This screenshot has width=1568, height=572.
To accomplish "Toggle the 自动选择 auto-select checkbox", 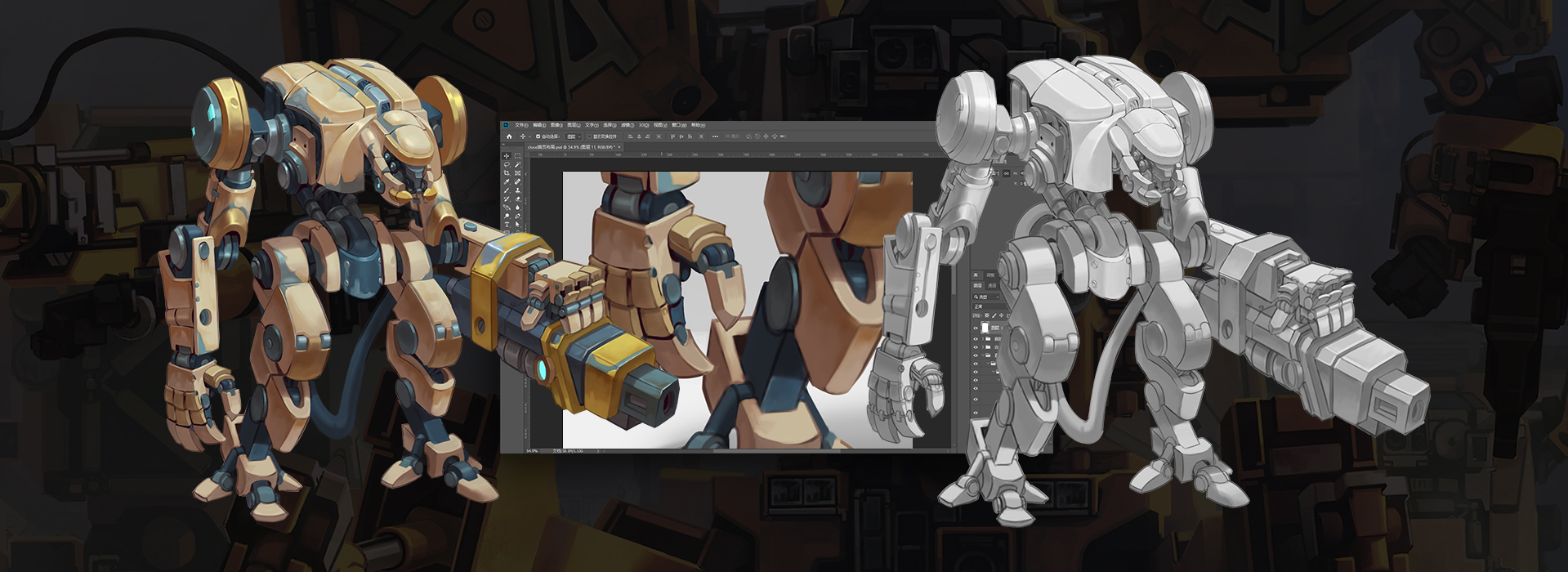I will pyautogui.click(x=538, y=136).
